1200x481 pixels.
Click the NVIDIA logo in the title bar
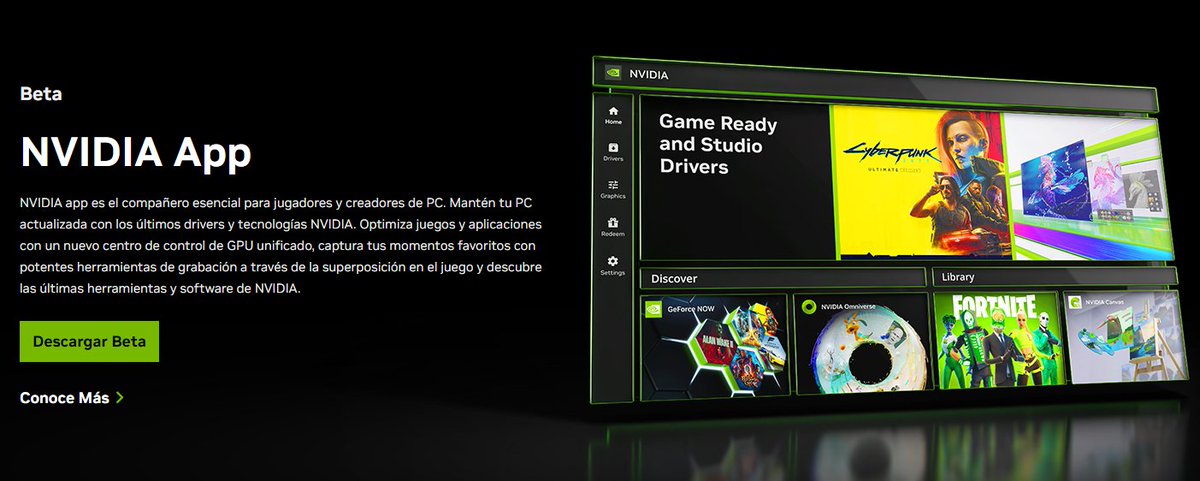tap(612, 73)
